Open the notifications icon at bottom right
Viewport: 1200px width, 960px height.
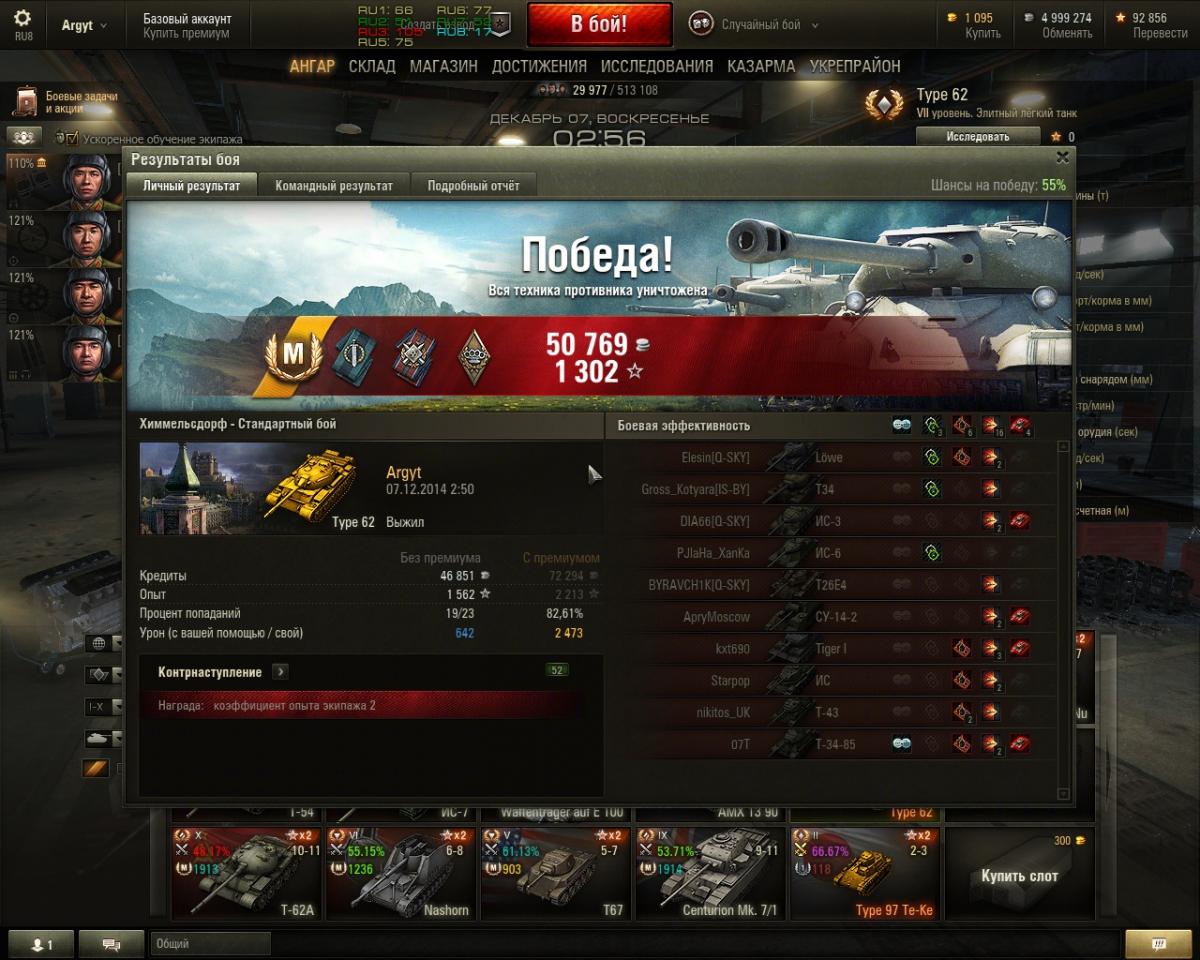1158,943
